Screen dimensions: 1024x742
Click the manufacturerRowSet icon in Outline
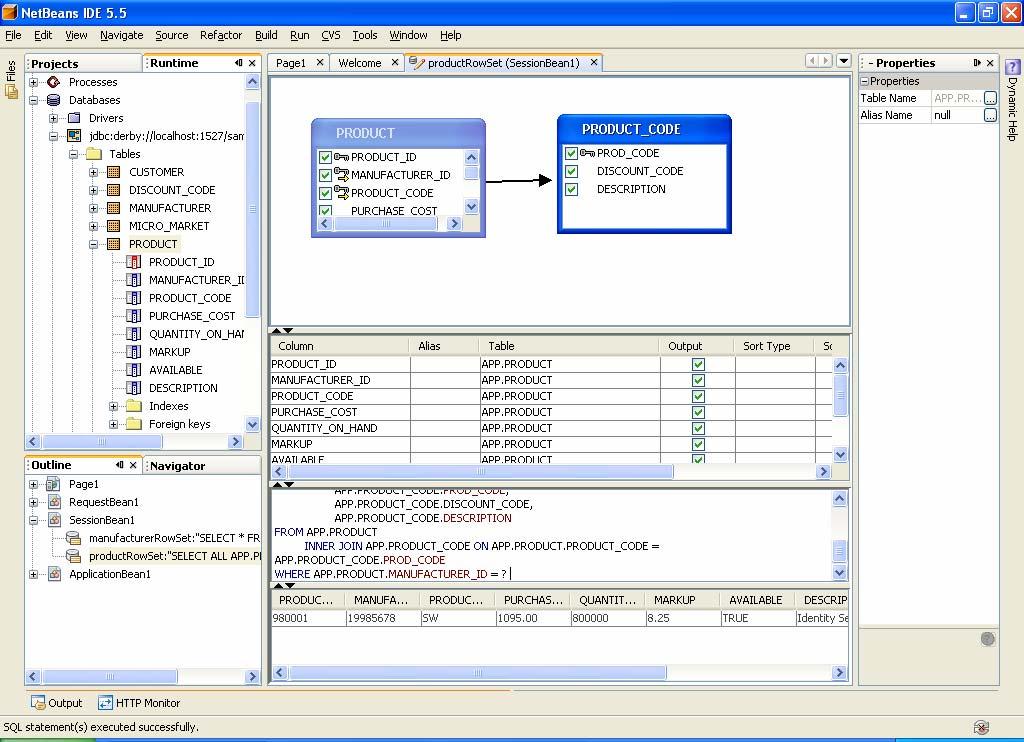(x=74, y=538)
